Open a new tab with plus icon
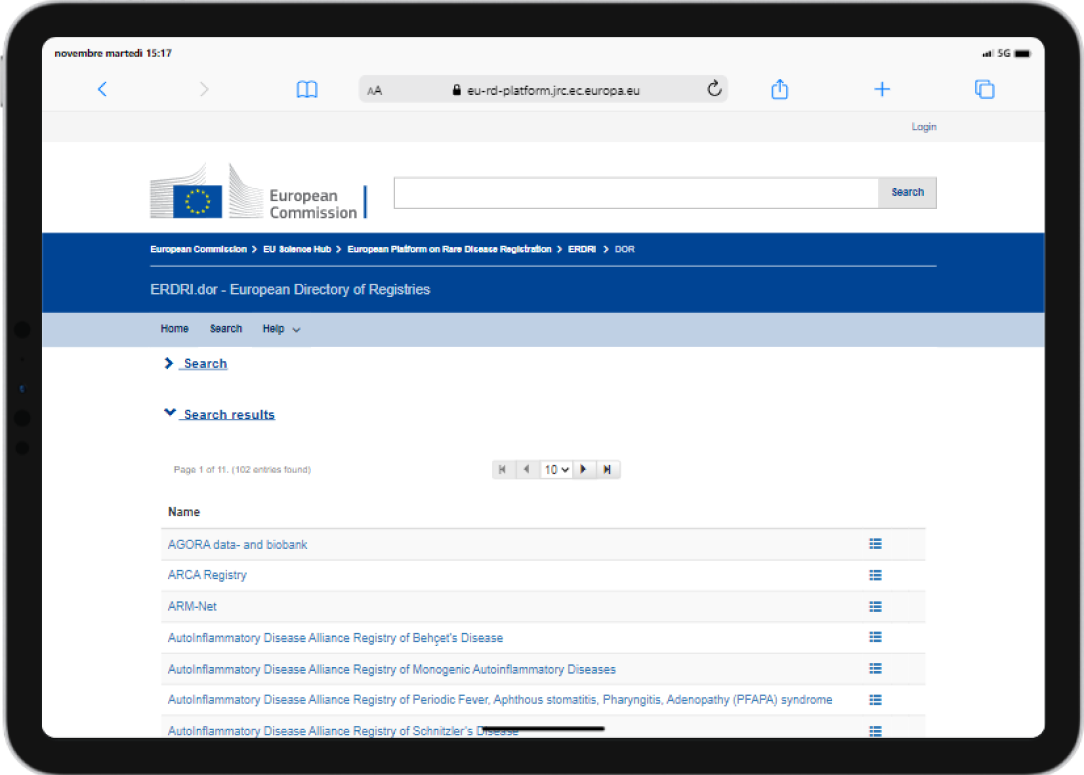1084x775 pixels. point(882,89)
